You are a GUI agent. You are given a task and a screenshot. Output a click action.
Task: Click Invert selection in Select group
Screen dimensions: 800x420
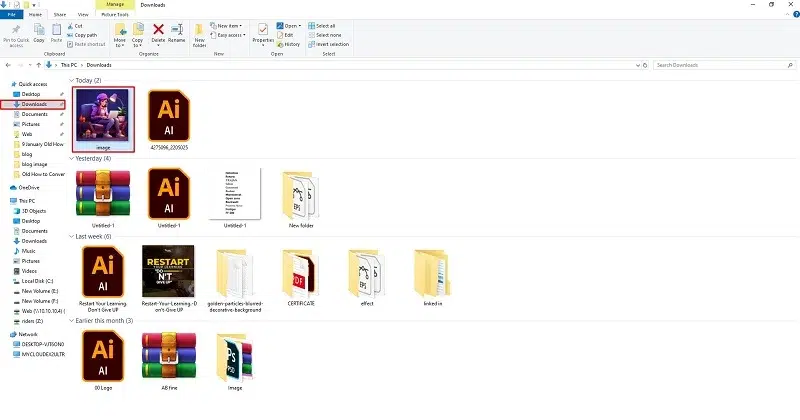329,44
